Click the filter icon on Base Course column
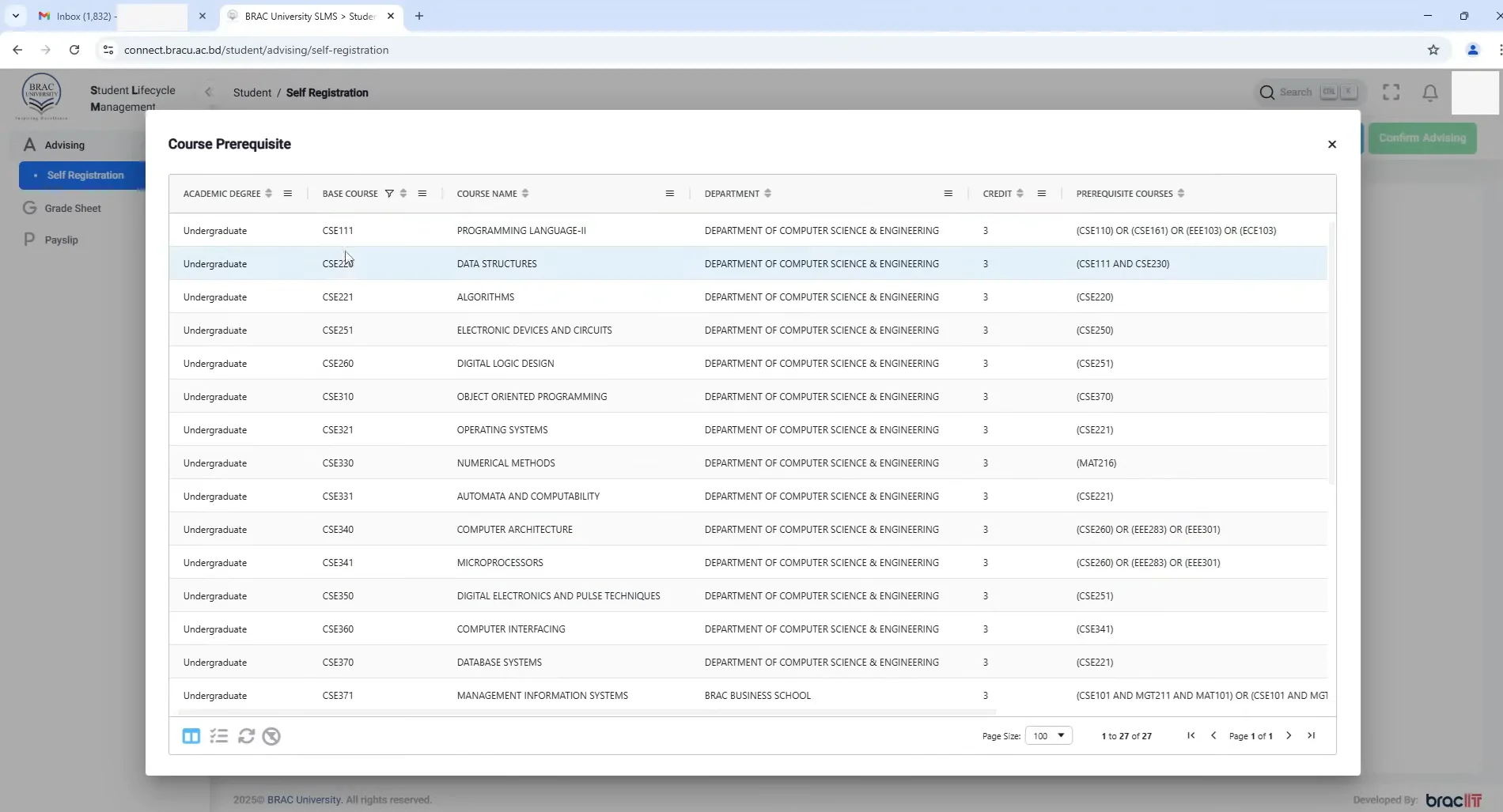Image resolution: width=1503 pixels, height=812 pixels. pyautogui.click(x=388, y=194)
